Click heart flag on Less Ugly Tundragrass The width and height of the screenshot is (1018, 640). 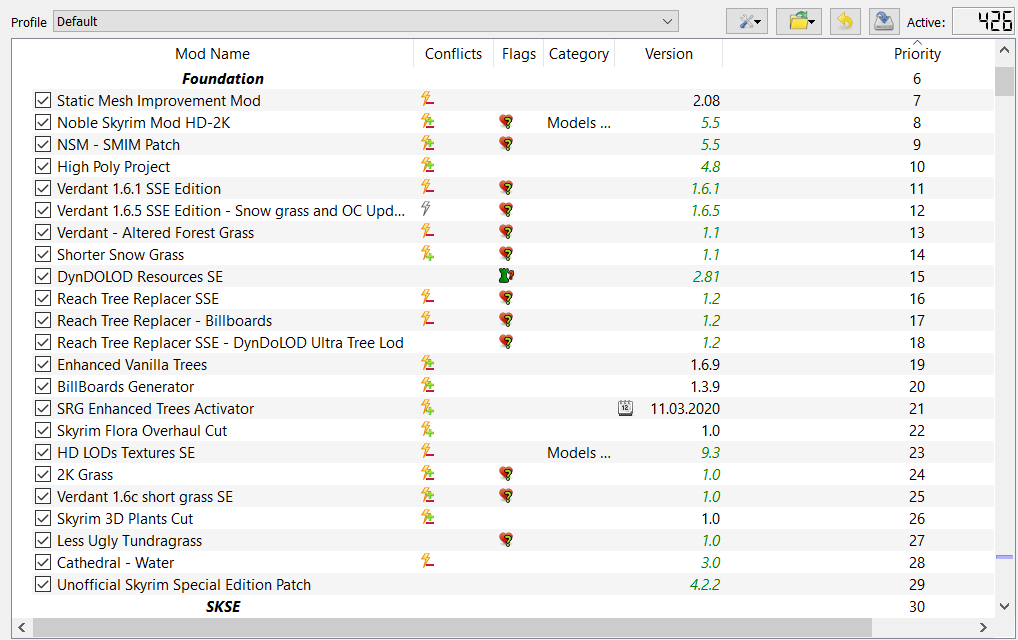(x=506, y=540)
